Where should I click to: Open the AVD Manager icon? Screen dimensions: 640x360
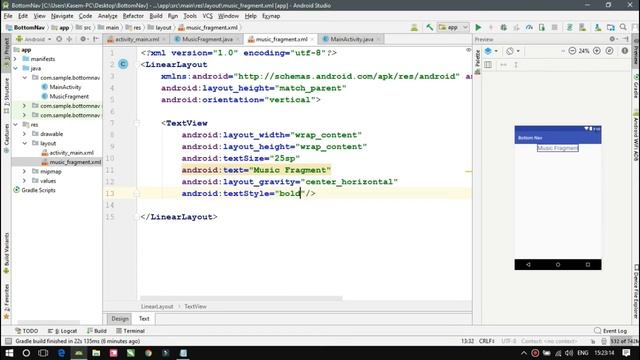coord(582,27)
